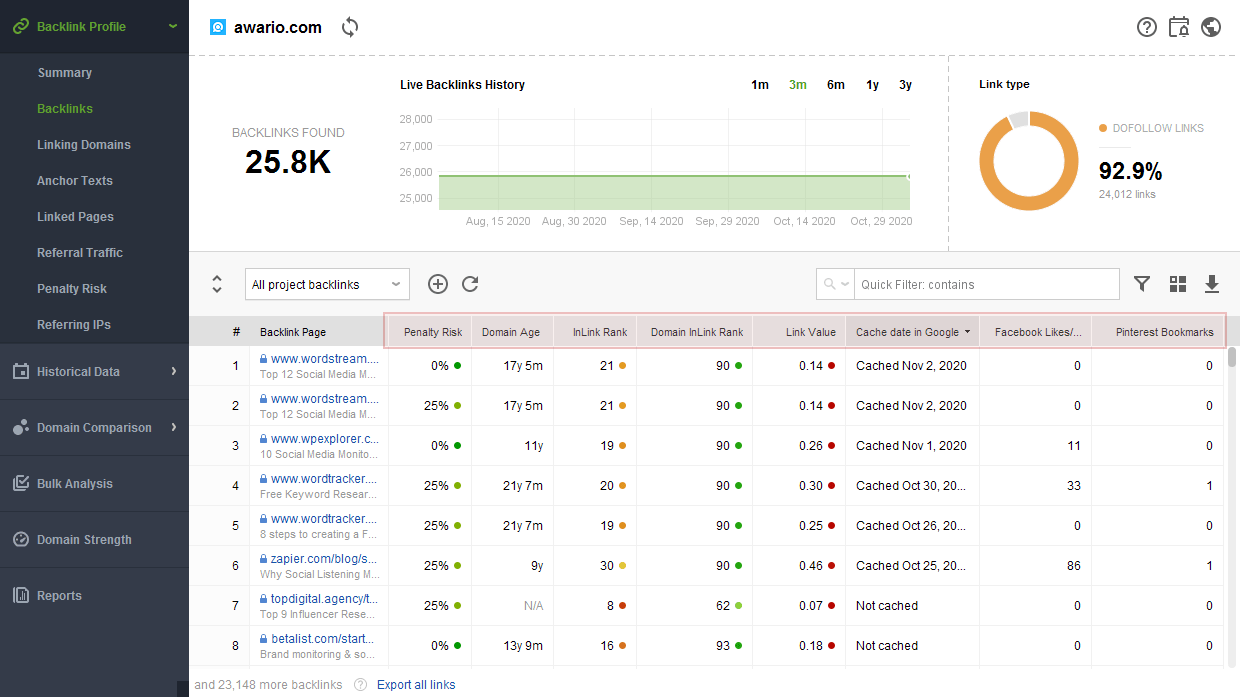
Task: Click the globe icon in top bar
Action: 1211,27
